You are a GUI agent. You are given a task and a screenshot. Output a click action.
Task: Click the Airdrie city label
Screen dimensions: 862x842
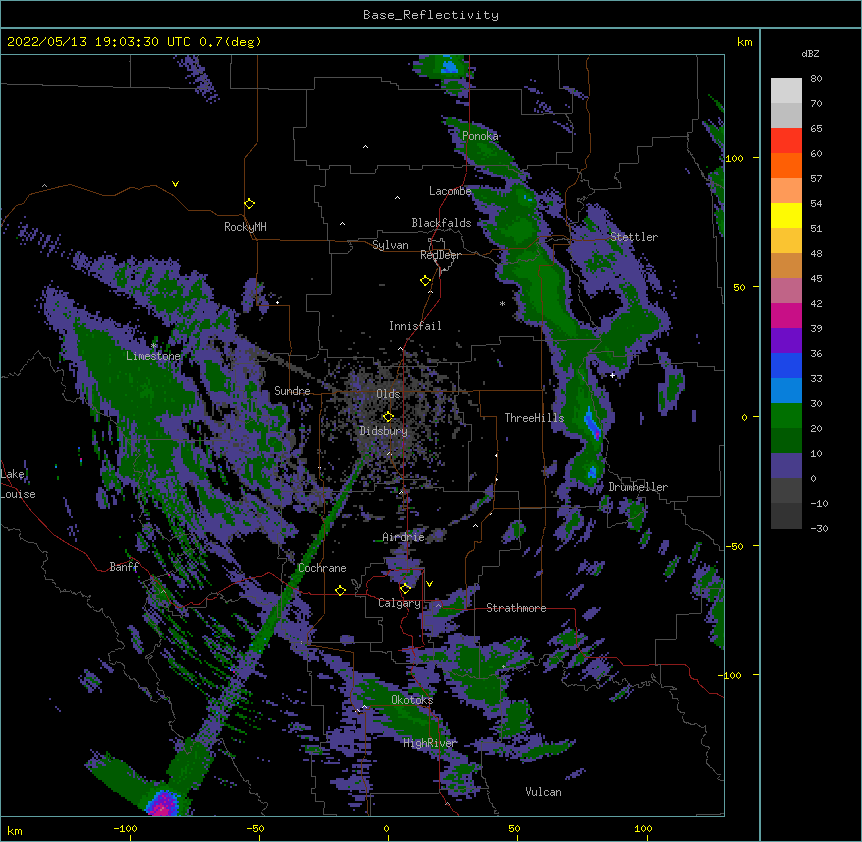coord(404,537)
